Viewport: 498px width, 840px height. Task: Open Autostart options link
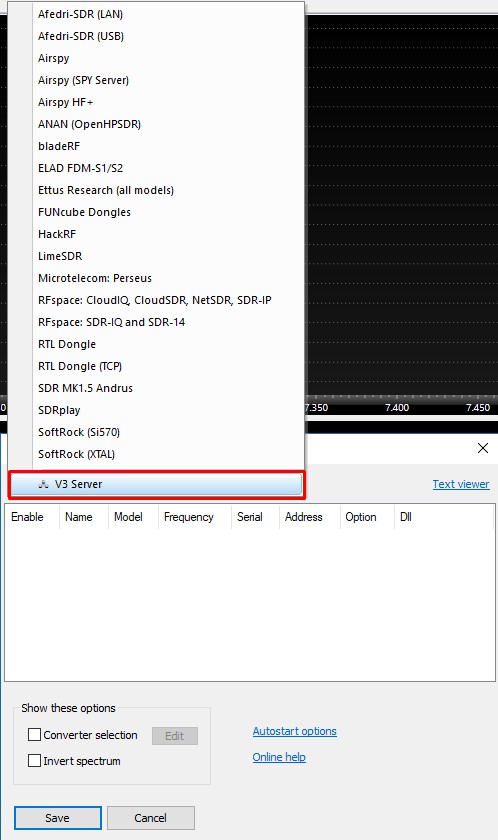tap(295, 731)
